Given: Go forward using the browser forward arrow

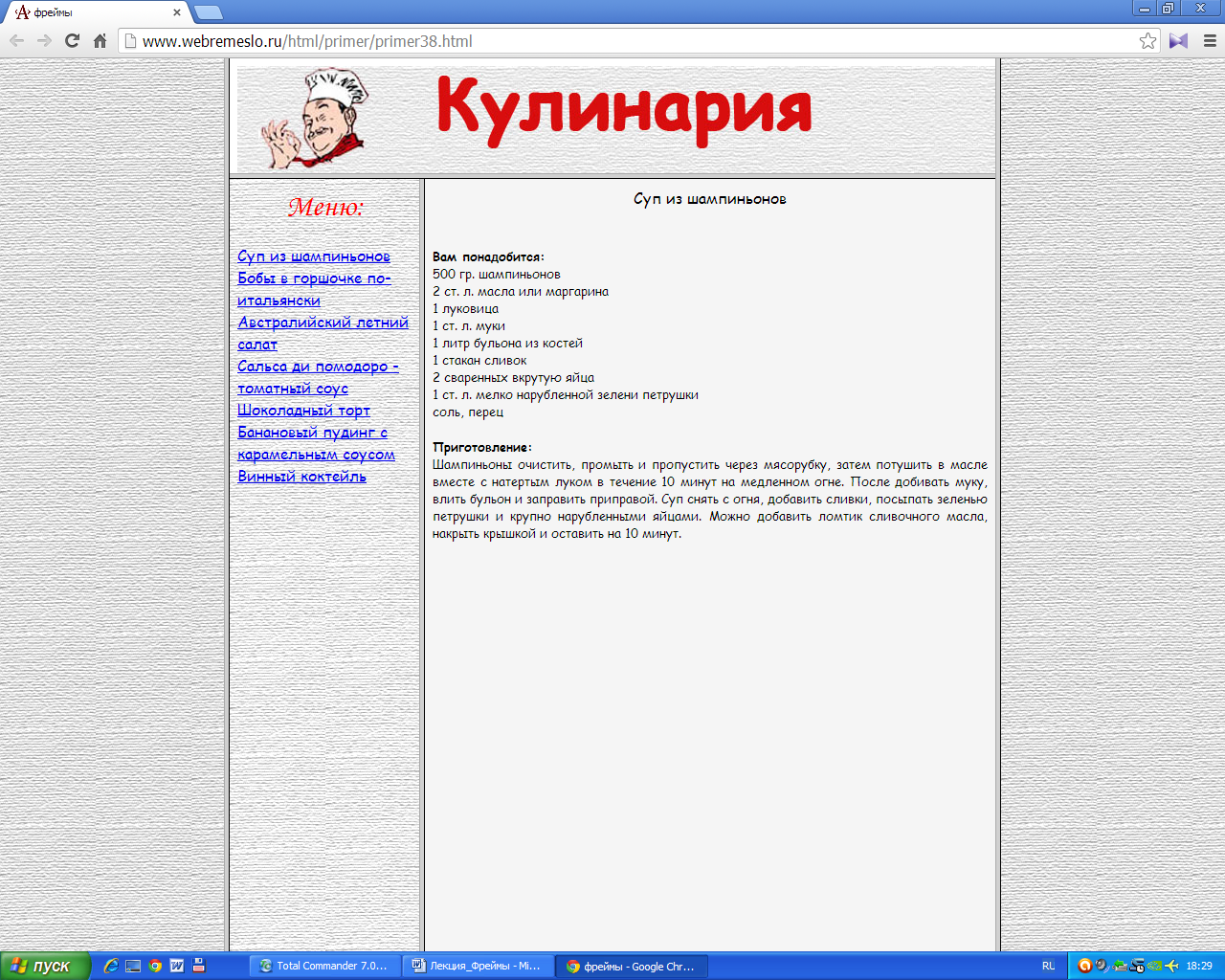Looking at the screenshot, I should (x=44, y=40).
